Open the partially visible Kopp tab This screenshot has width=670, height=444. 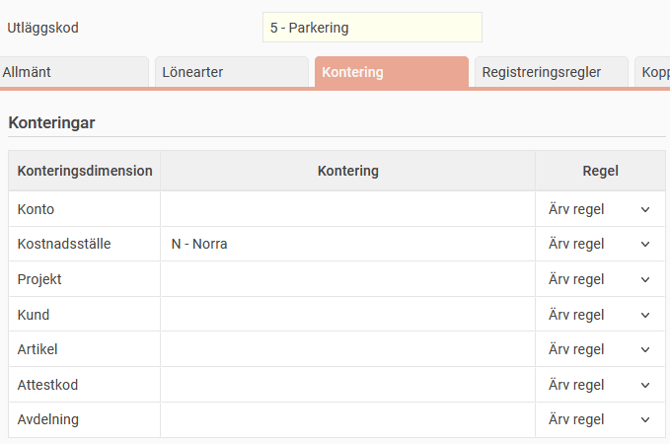pyautogui.click(x=652, y=72)
